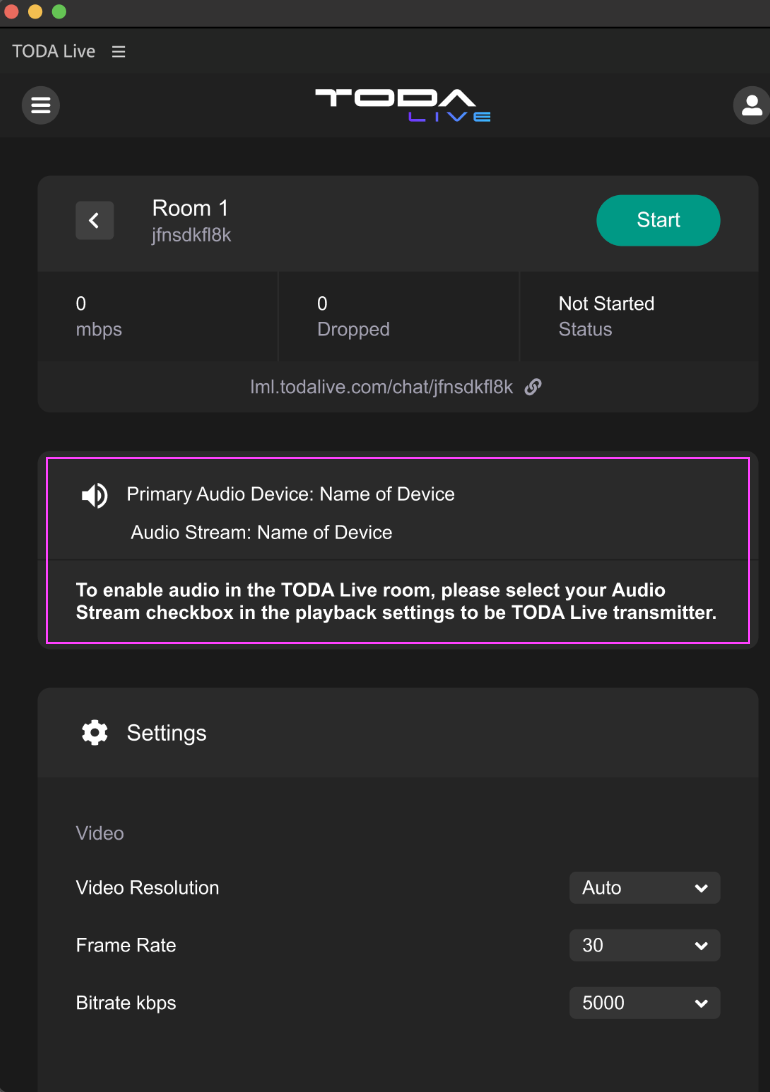Open the Bitrate kbps 5000 dropdown
This screenshot has height=1092, width=770.
(x=645, y=1003)
